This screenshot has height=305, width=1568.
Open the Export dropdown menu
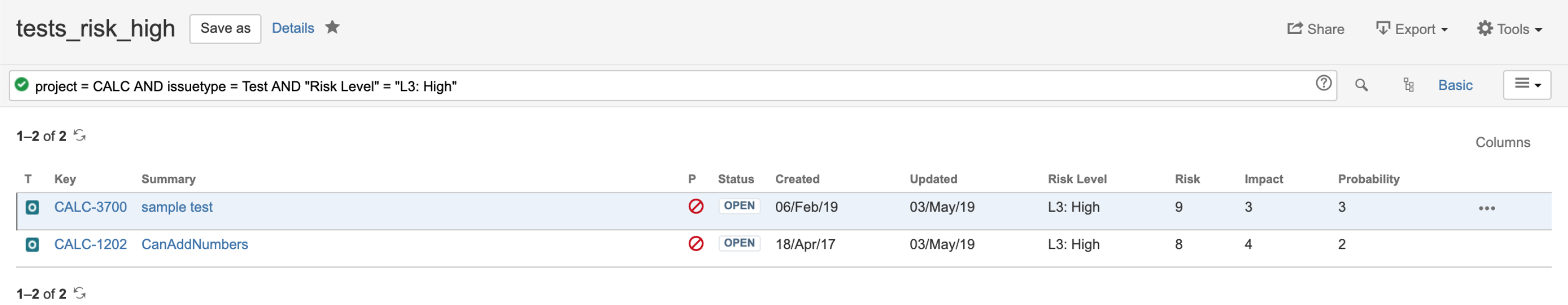[1412, 29]
